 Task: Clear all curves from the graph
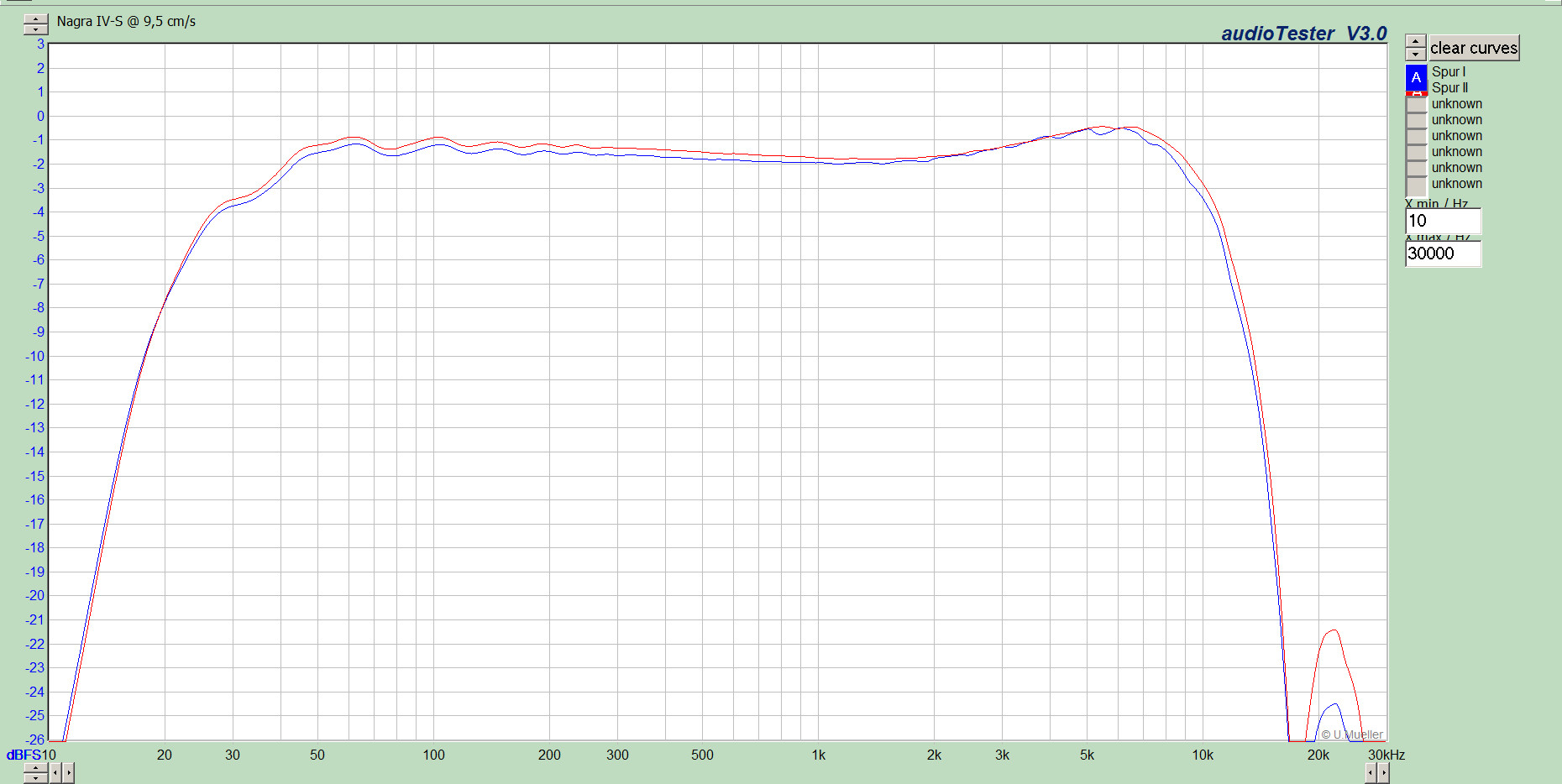click(x=1474, y=48)
